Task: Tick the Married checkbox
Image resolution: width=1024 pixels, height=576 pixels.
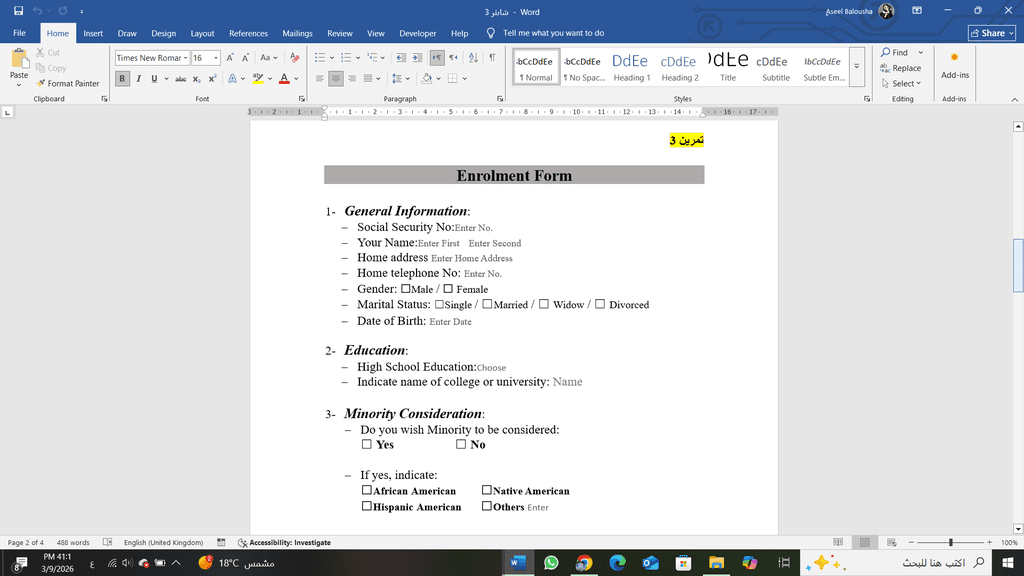Action: pos(487,304)
